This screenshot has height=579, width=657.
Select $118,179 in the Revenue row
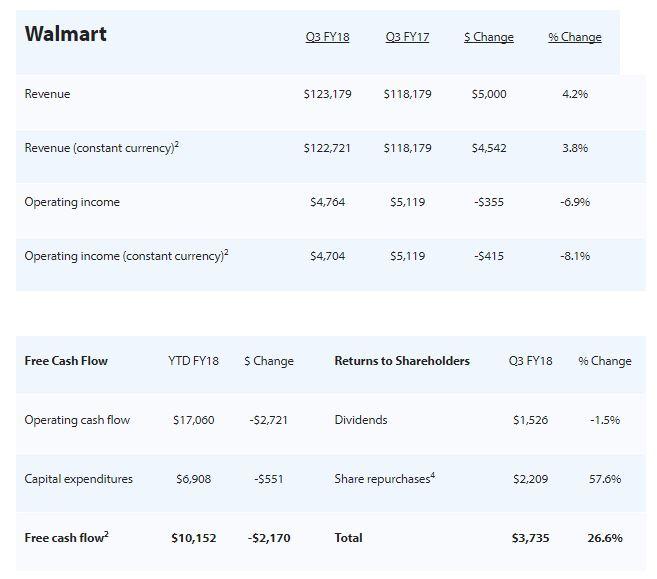coord(407,94)
